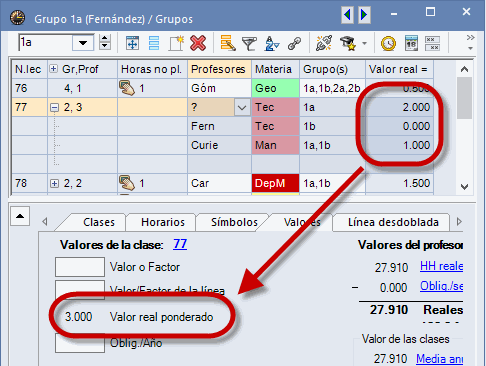The image size is (486, 366).
Task: Click the graduation cap with star icon
Action: coord(348,43)
